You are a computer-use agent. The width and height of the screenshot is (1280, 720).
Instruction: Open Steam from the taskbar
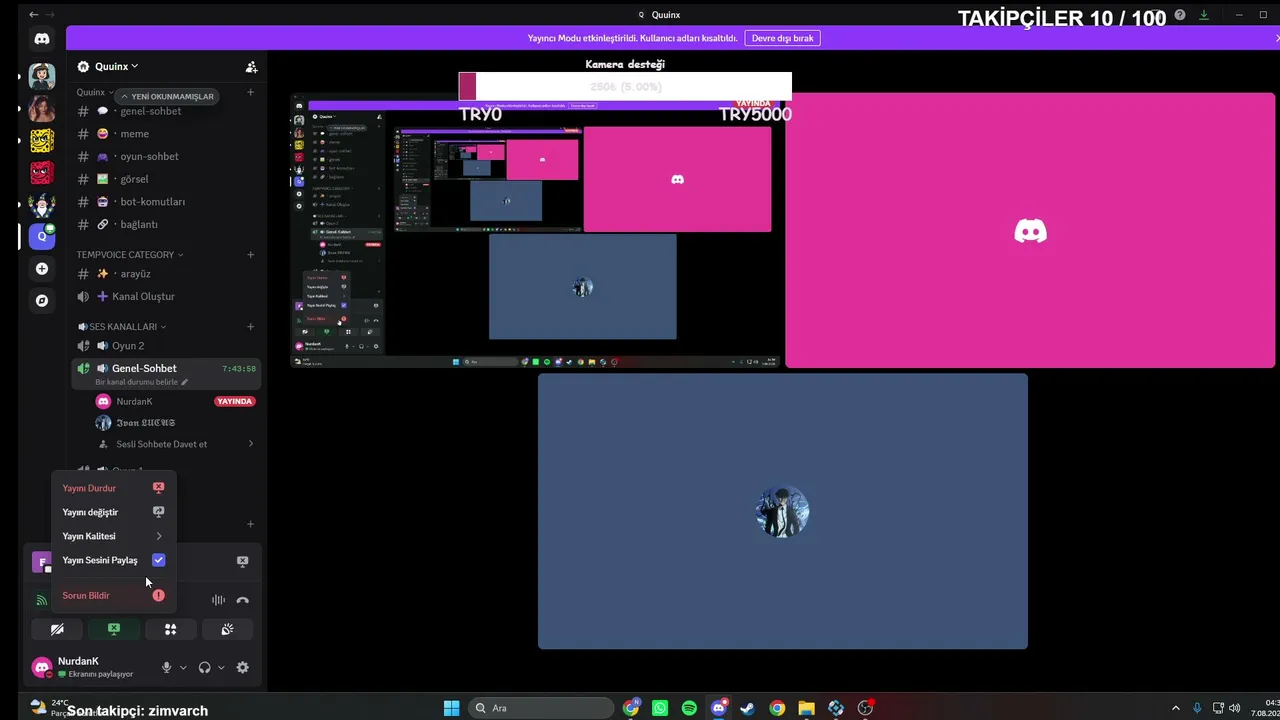coord(747,708)
